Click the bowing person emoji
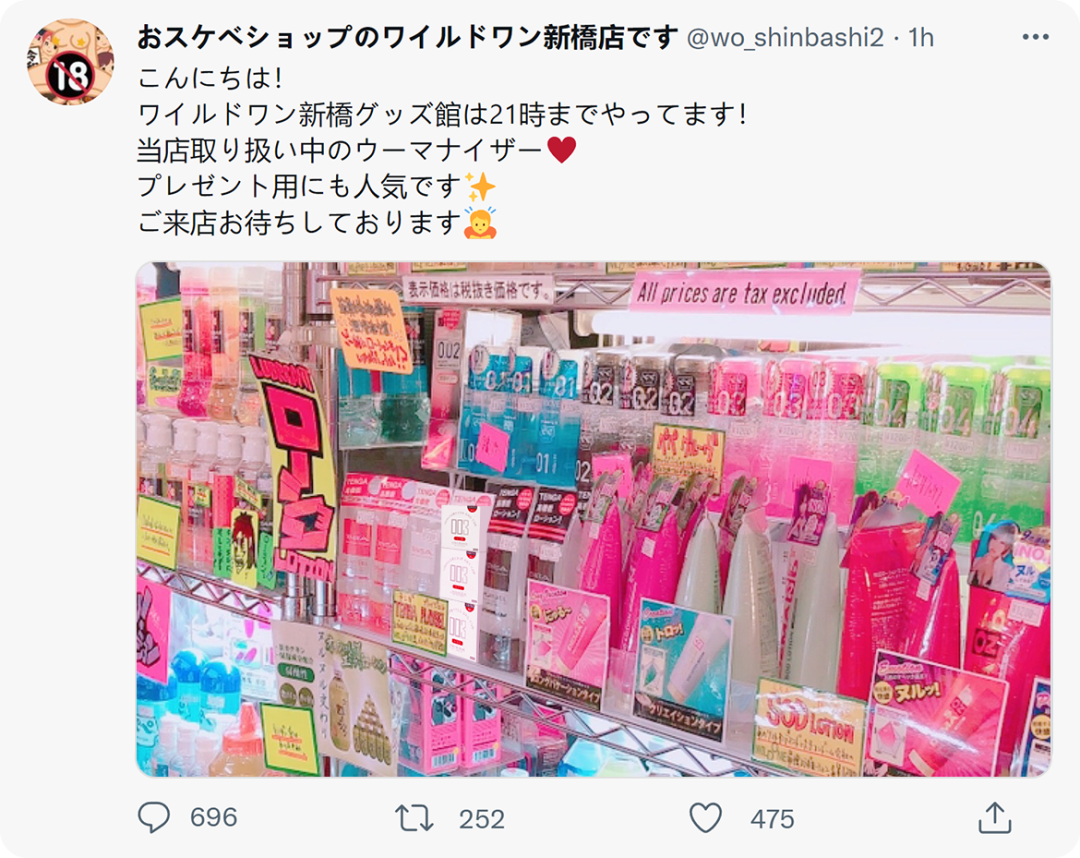Viewport: 1080px width, 858px height. coord(480,222)
